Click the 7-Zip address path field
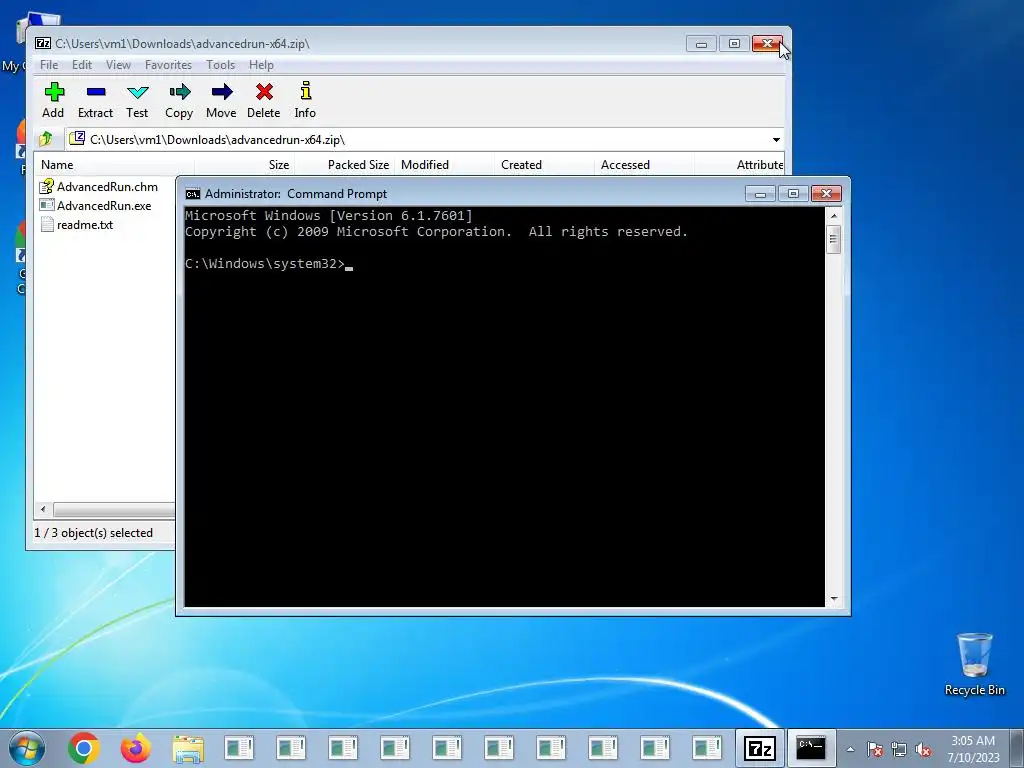 pyautogui.click(x=418, y=140)
